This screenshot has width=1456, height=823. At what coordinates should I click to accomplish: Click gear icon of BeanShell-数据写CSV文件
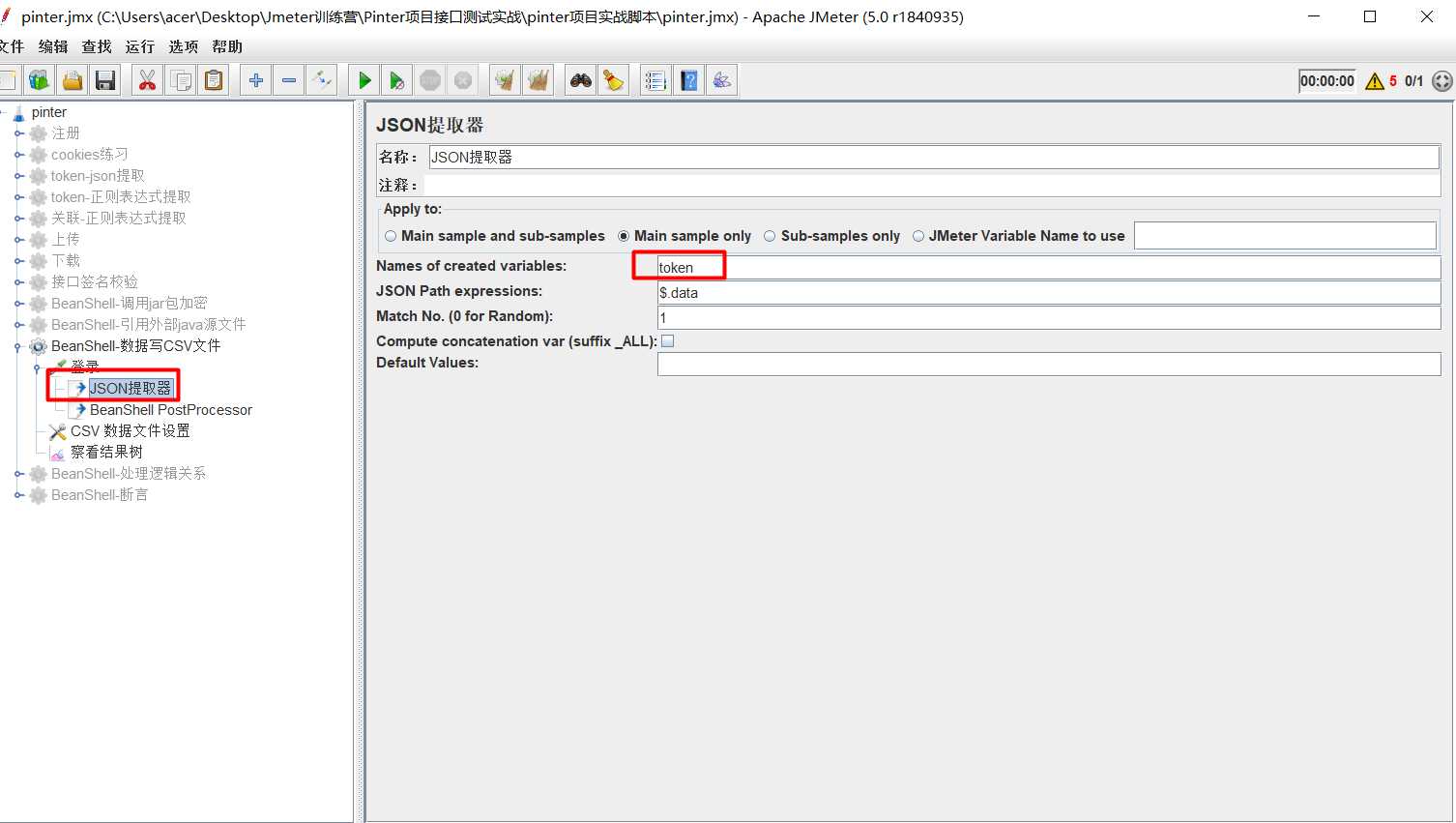click(x=38, y=346)
